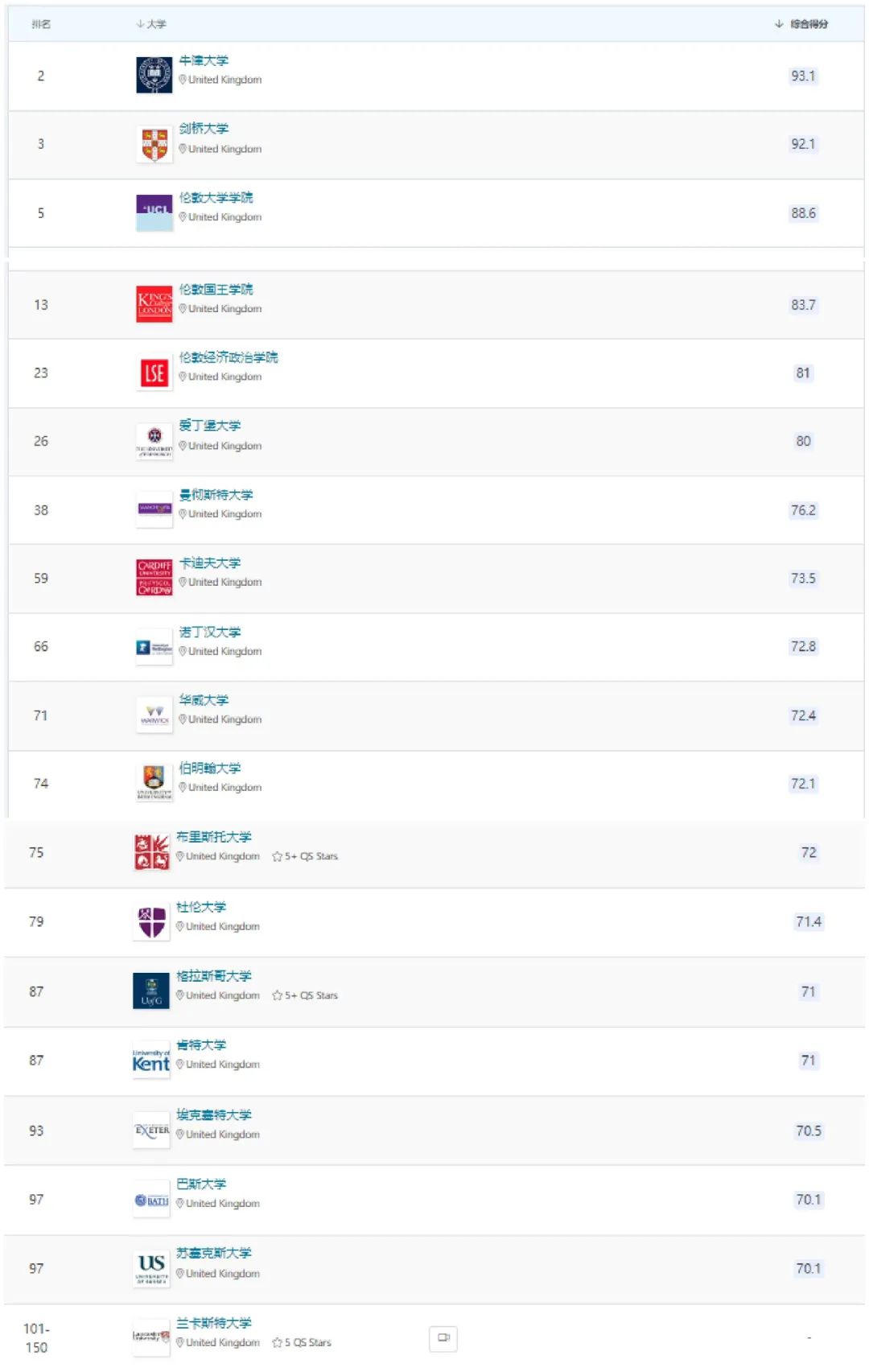
Task: Click the Cardiff University logo
Action: [x=154, y=578]
